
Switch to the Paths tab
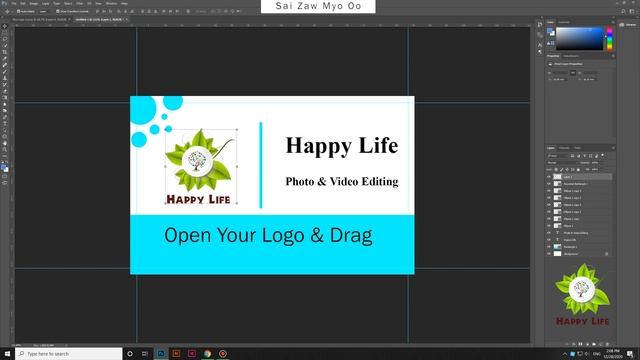pos(577,148)
